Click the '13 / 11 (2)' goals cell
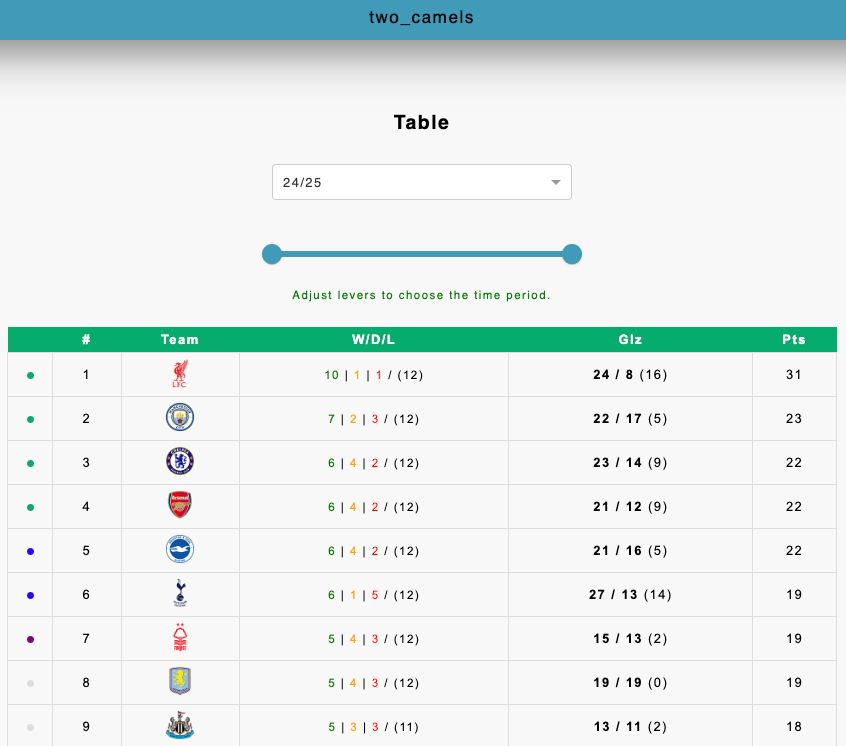 pyautogui.click(x=630, y=727)
